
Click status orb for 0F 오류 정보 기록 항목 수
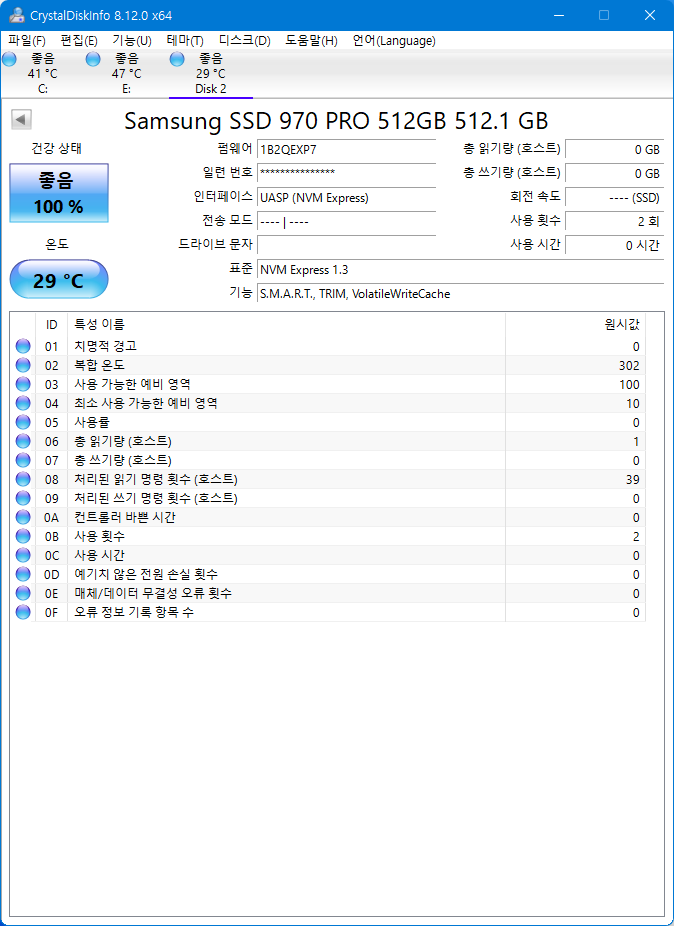[23, 612]
